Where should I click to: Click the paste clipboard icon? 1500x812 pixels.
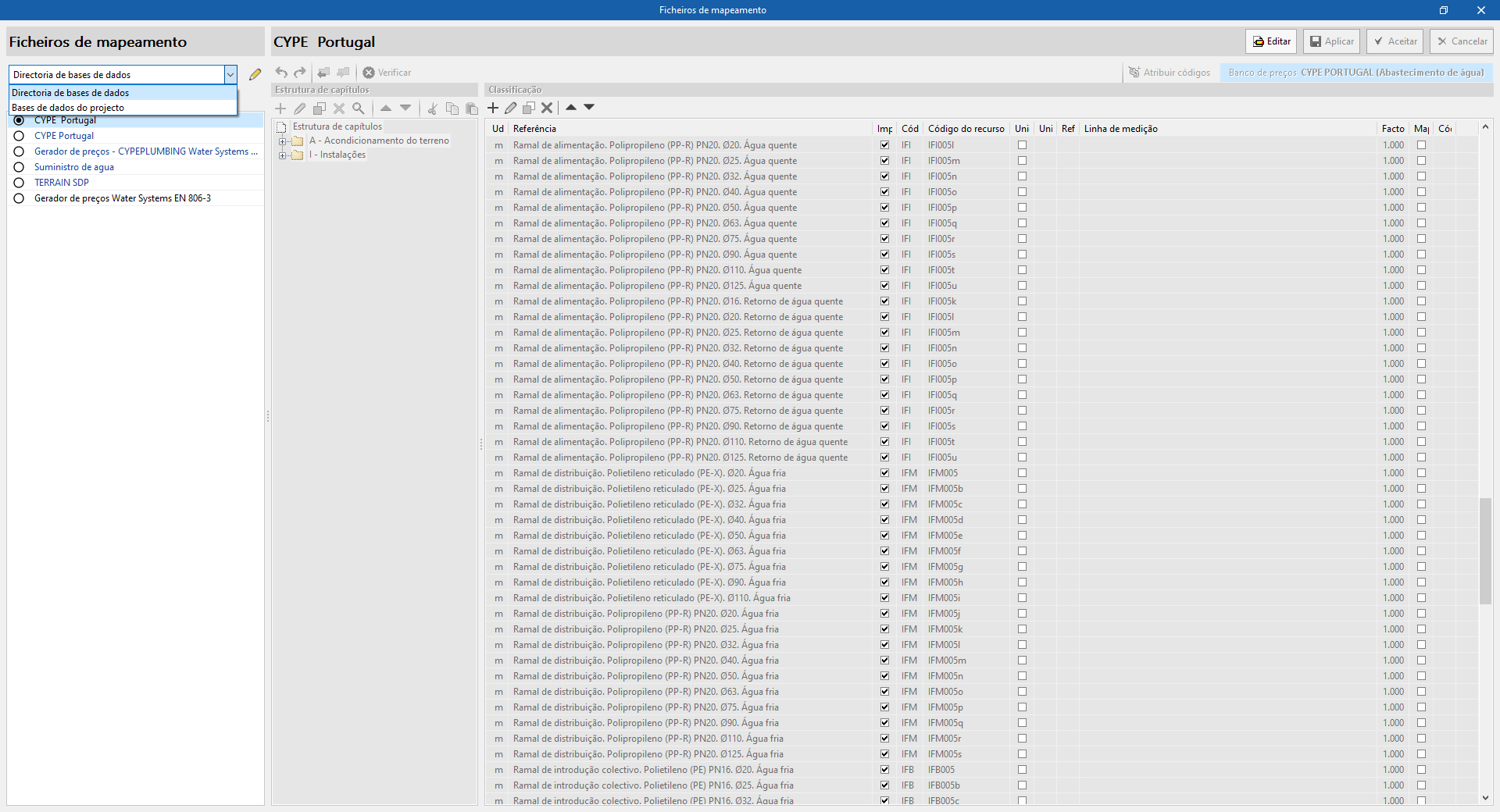472,109
